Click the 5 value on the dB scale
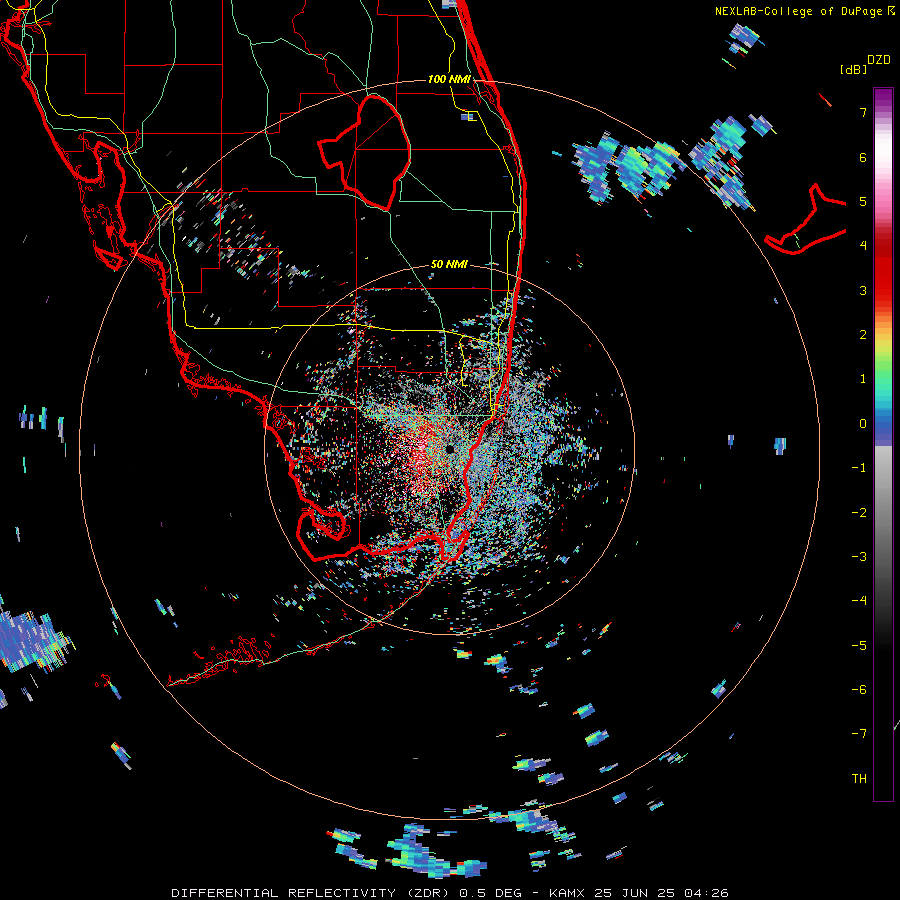 coord(863,201)
